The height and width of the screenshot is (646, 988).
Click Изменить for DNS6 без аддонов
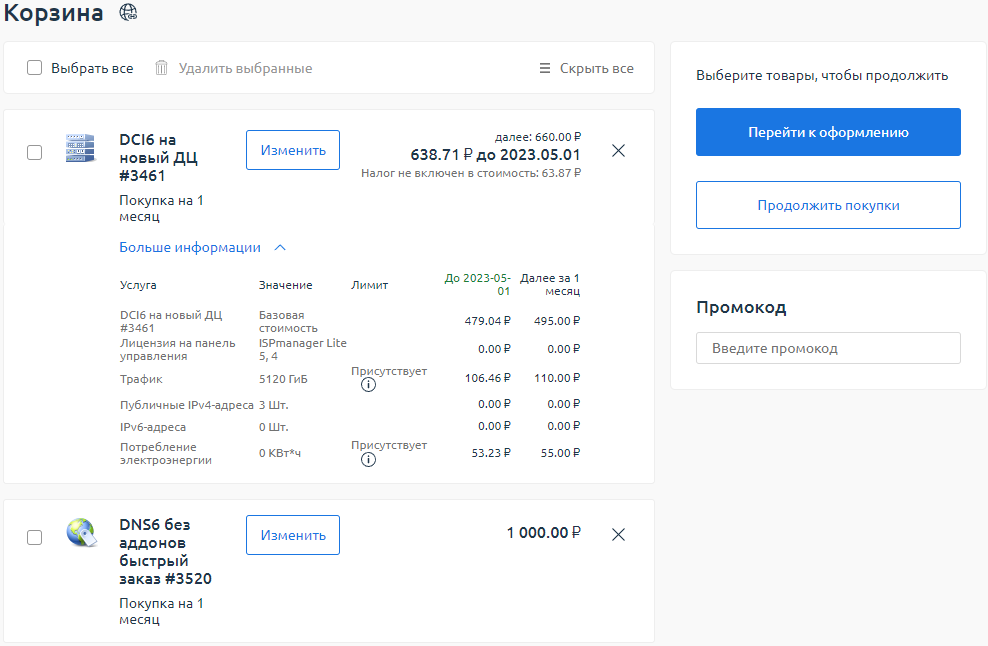293,535
